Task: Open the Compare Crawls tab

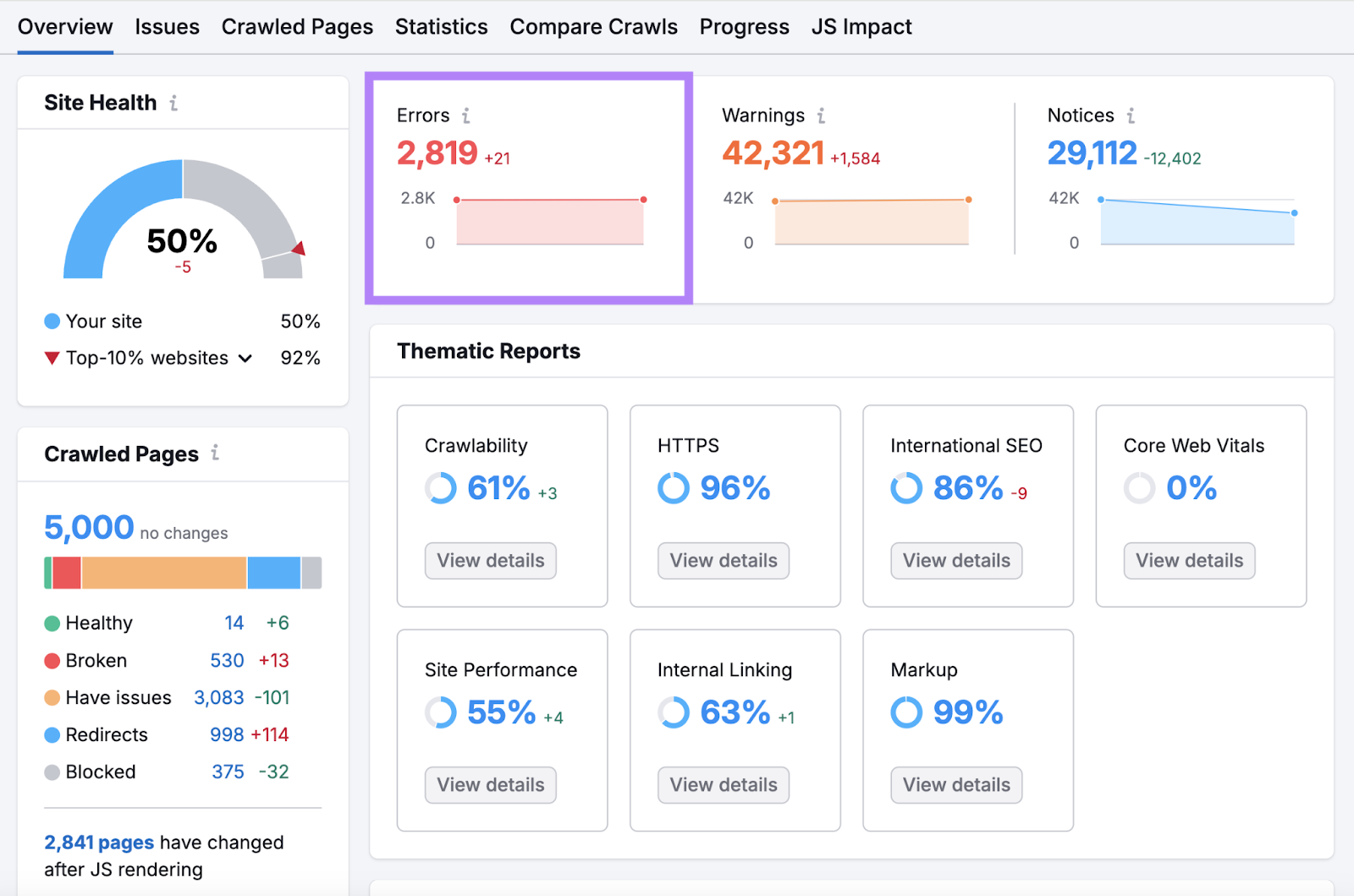Action: (x=593, y=27)
